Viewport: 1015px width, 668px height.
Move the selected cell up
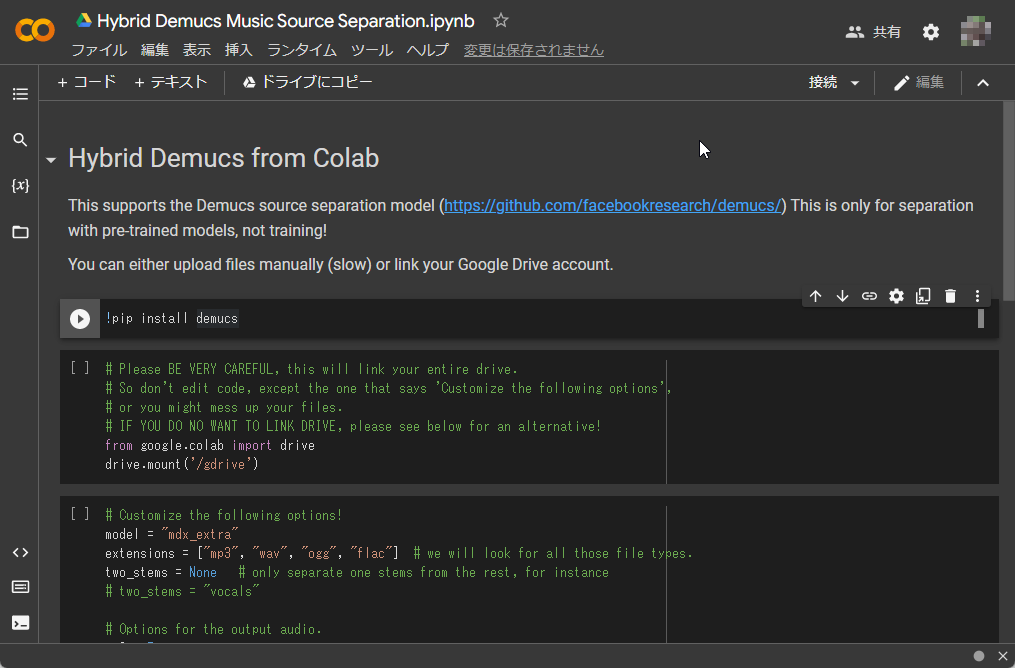tap(815, 296)
